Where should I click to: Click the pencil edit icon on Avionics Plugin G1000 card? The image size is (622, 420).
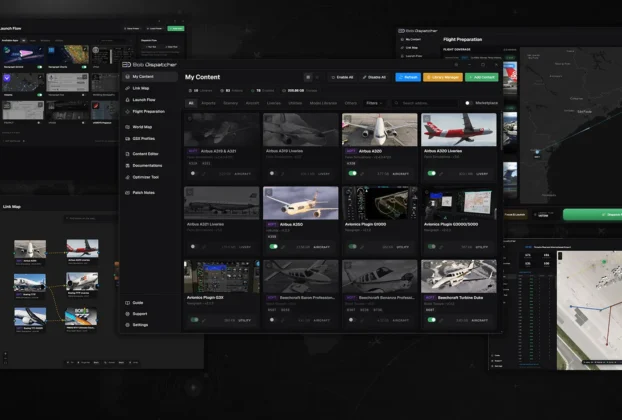362,247
